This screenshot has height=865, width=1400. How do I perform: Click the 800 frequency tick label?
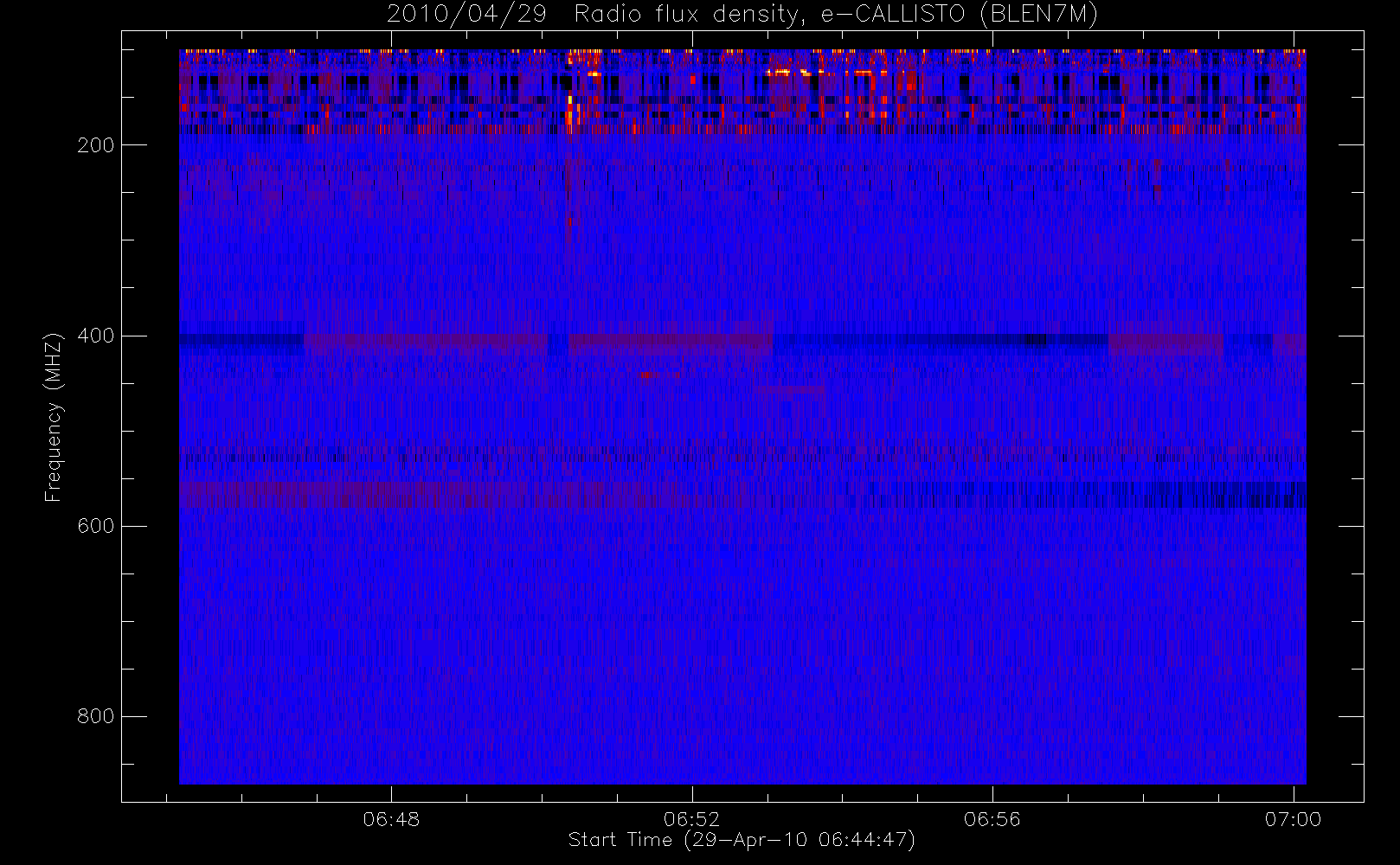[96, 716]
